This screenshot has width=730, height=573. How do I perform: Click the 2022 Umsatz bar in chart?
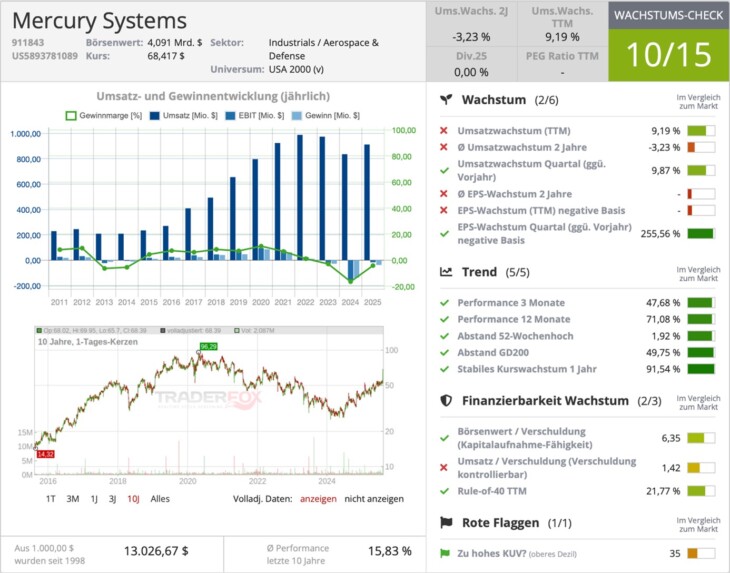tap(300, 197)
